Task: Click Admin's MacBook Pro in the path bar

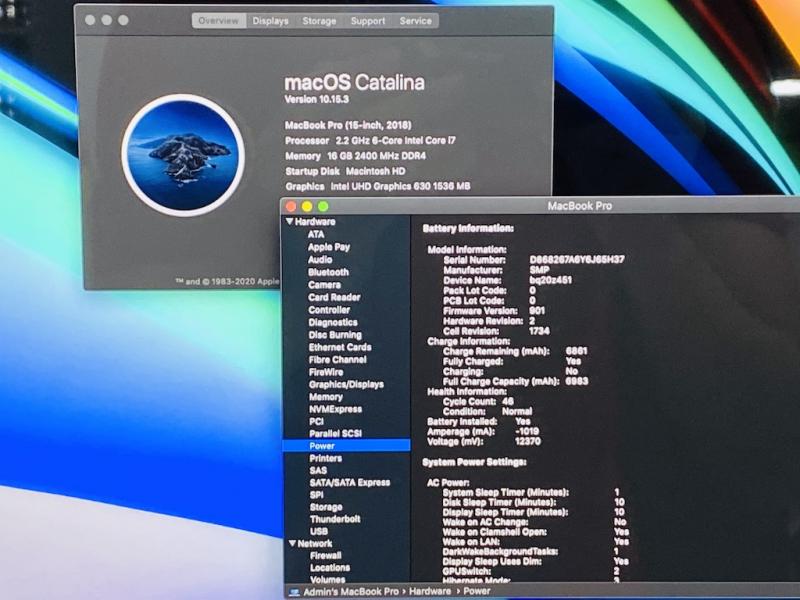Action: pyautogui.click(x=351, y=592)
